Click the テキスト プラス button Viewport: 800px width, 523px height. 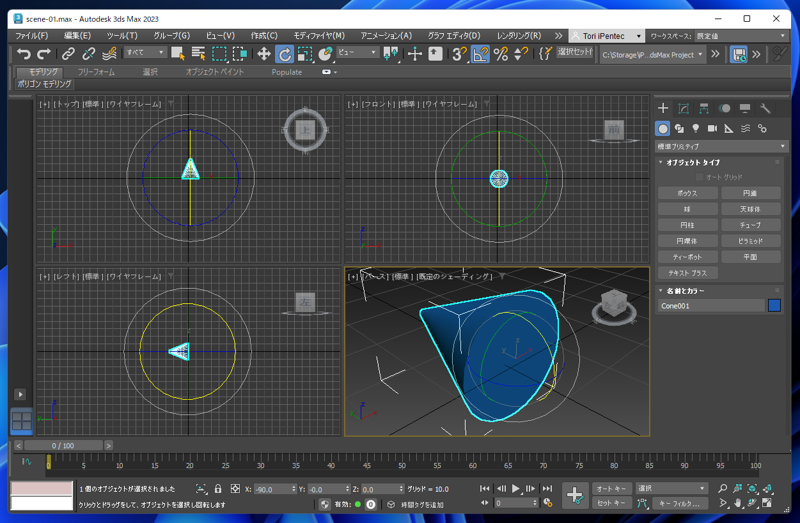tap(687, 273)
